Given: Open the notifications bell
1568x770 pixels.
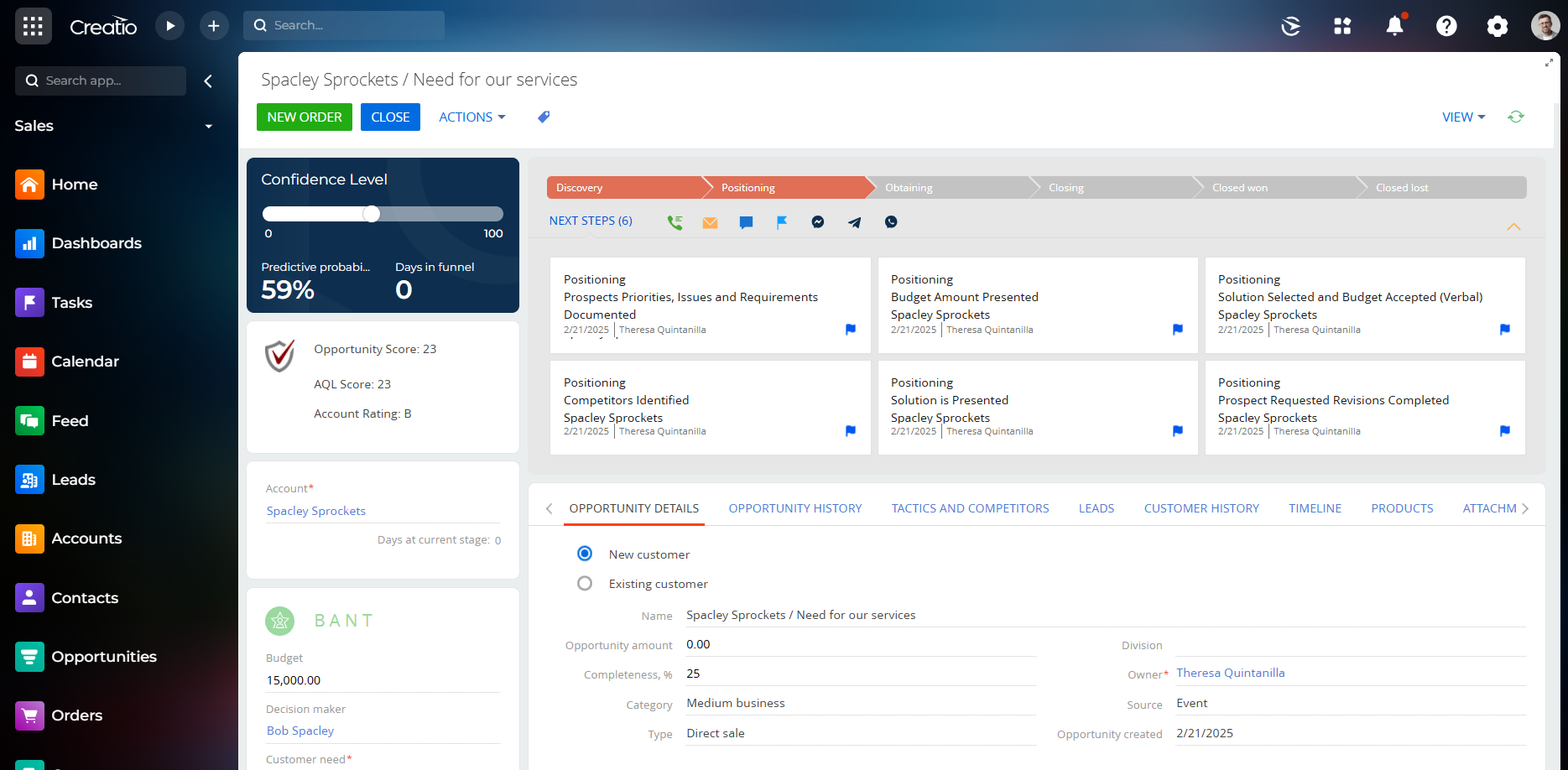Looking at the screenshot, I should tap(1395, 26).
